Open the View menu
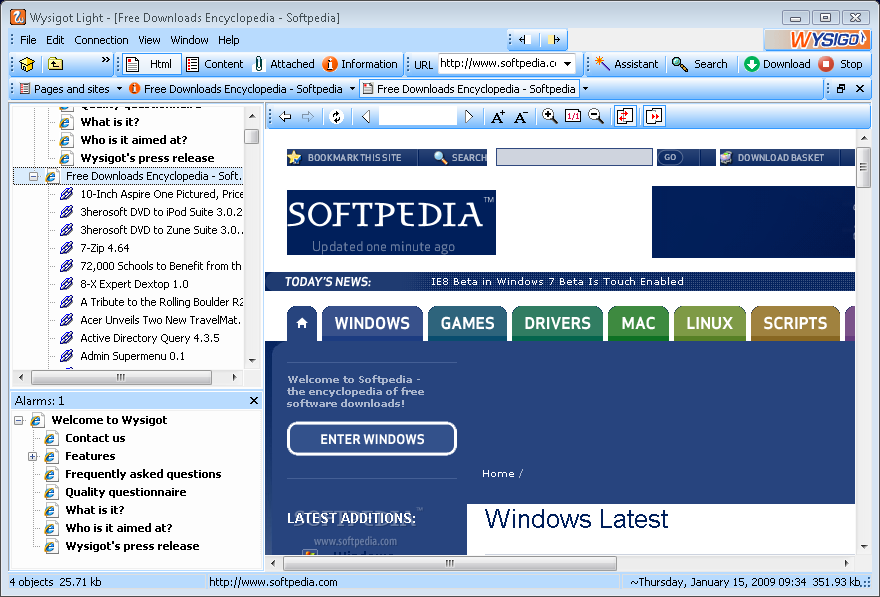Image resolution: width=880 pixels, height=597 pixels. [149, 40]
